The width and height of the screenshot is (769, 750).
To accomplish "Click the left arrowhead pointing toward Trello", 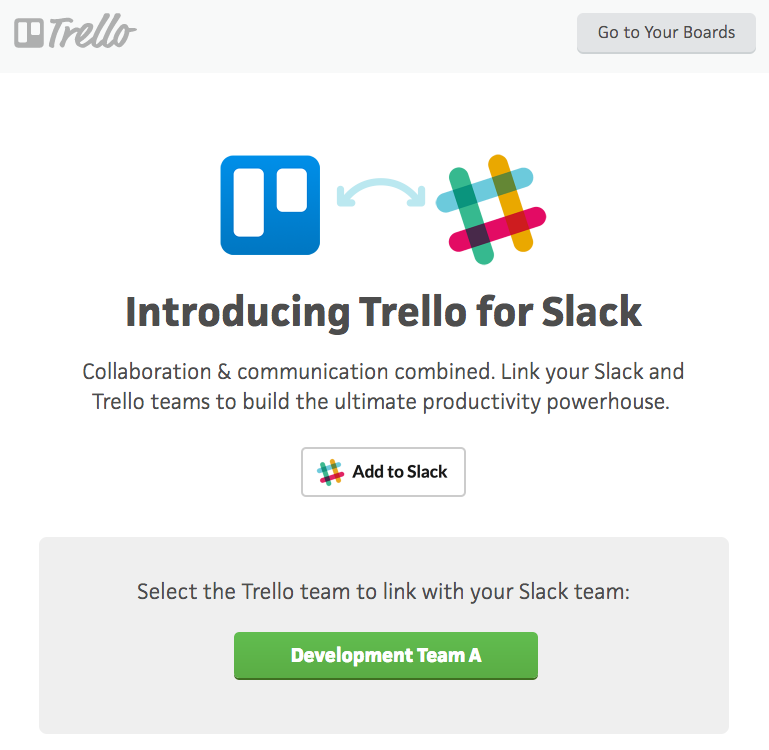I will tap(345, 197).
